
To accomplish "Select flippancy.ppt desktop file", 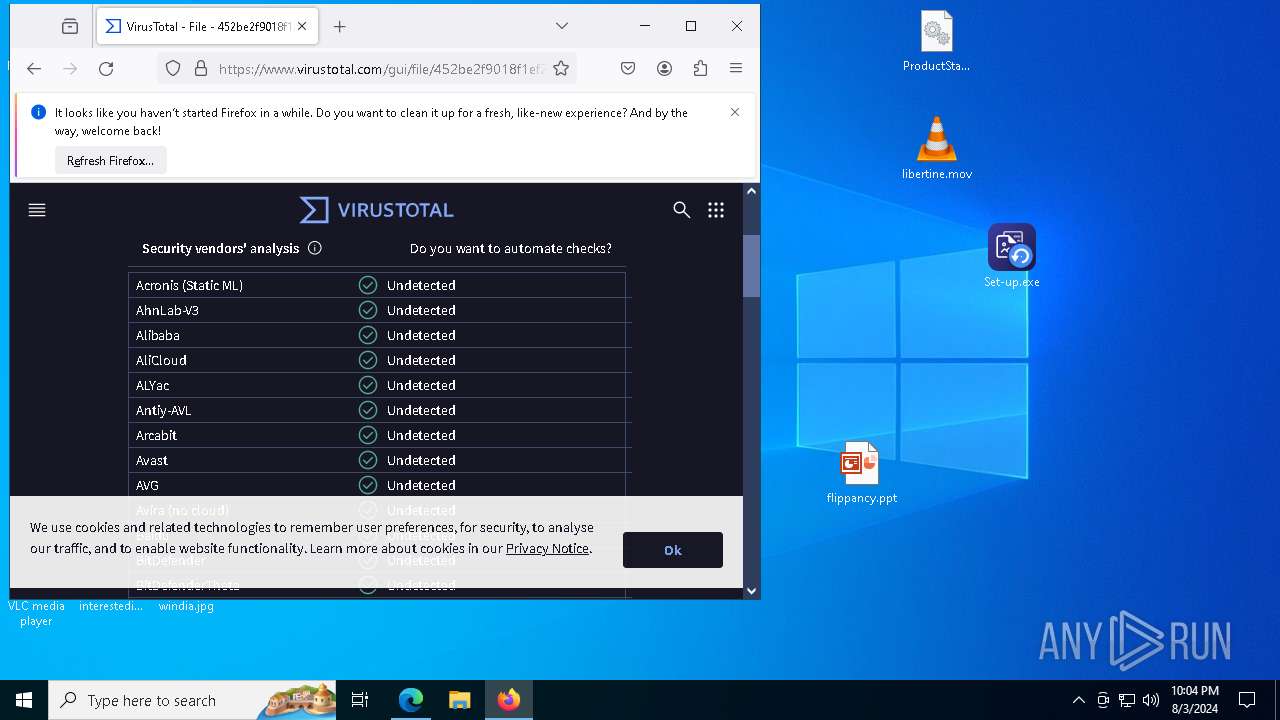I will click(x=862, y=473).
